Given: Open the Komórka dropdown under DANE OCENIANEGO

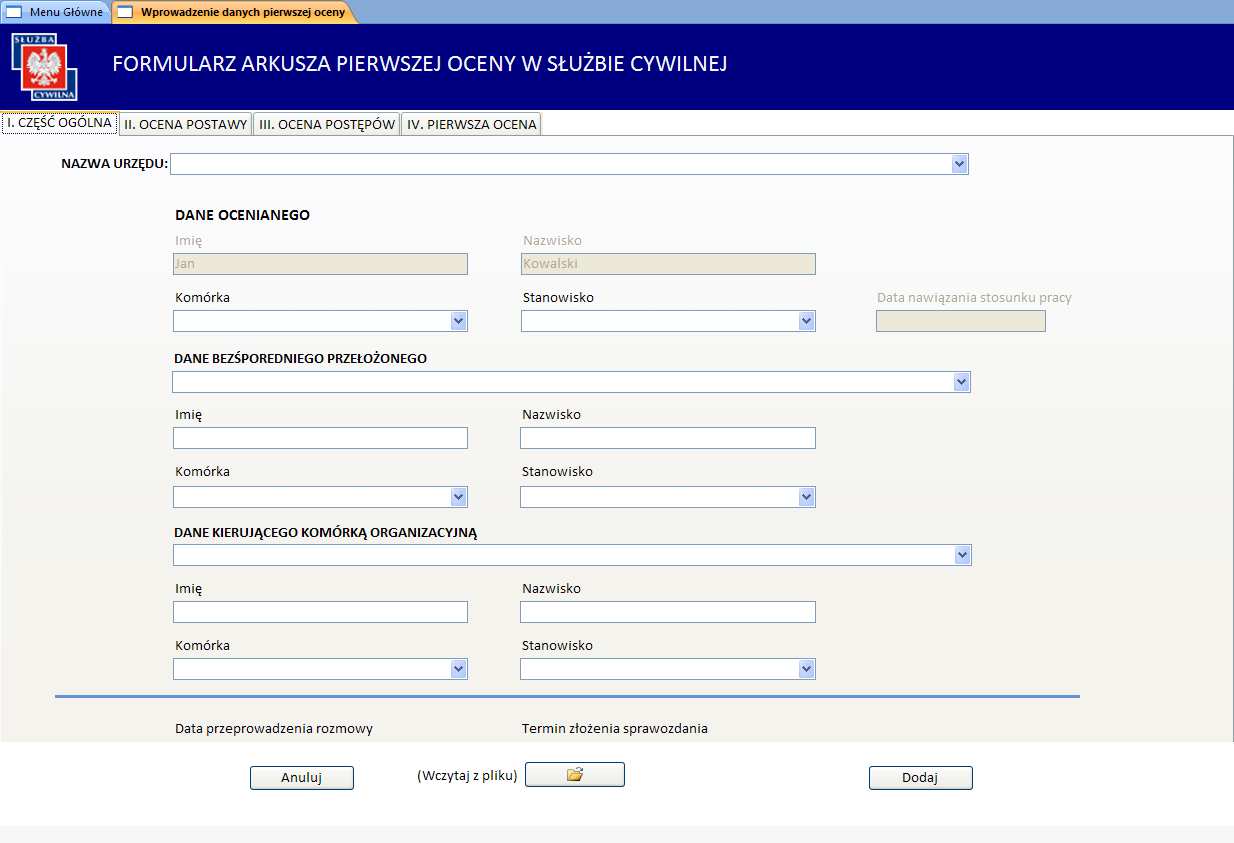Looking at the screenshot, I should [x=458, y=321].
